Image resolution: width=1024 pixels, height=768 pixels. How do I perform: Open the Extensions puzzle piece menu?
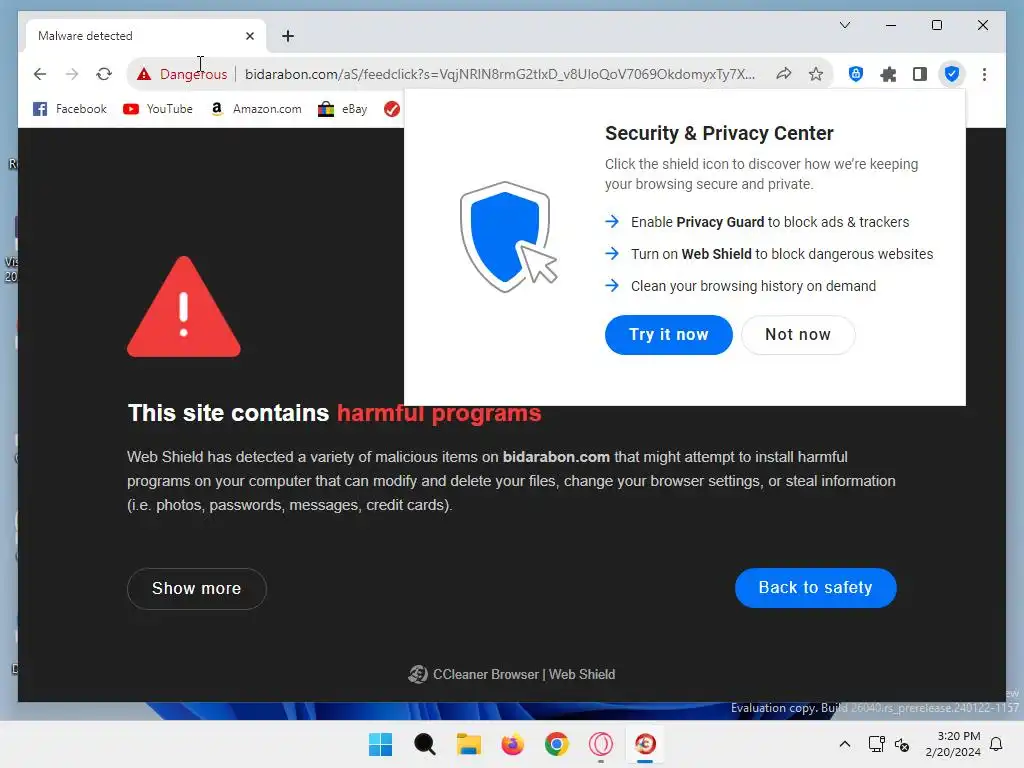pos(888,74)
